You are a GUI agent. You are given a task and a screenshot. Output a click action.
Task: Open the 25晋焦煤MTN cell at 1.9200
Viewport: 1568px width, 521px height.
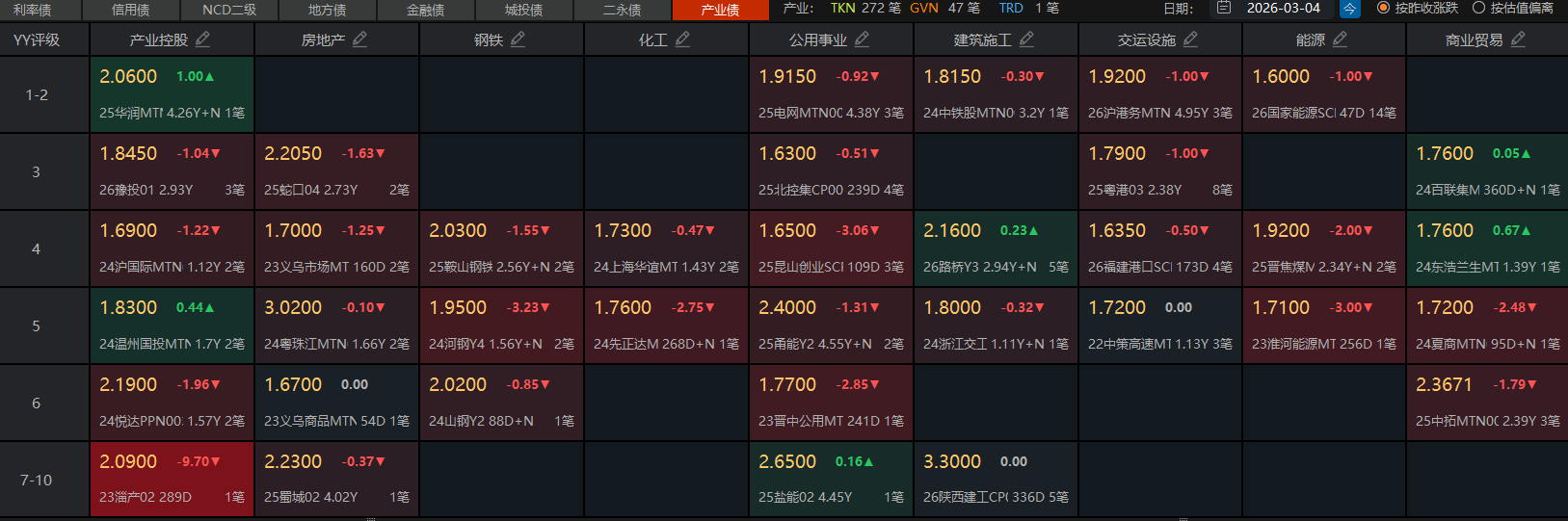[x=1324, y=248]
